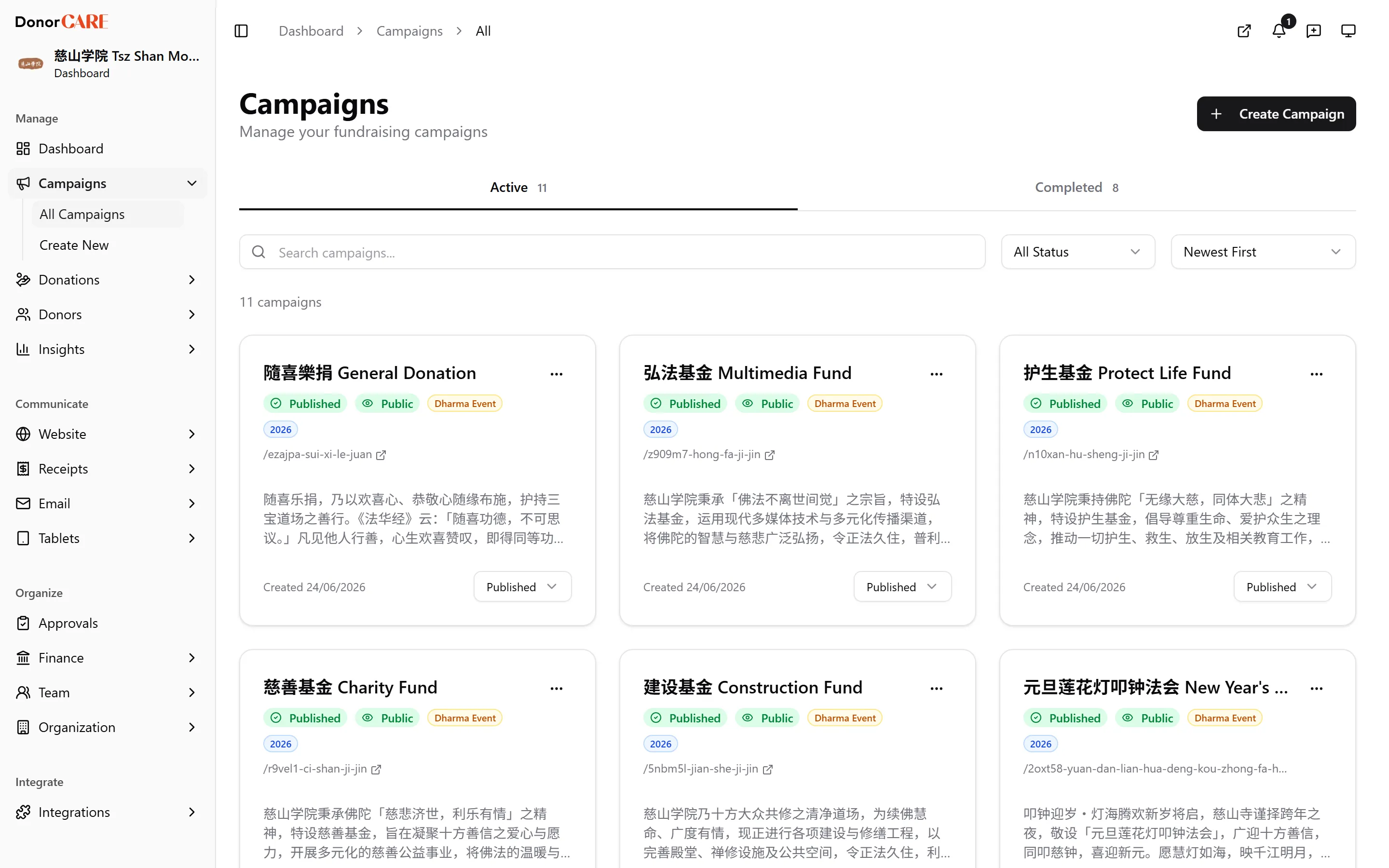Click the Create Campaign button
The height and width of the screenshot is (868, 1389).
point(1276,114)
